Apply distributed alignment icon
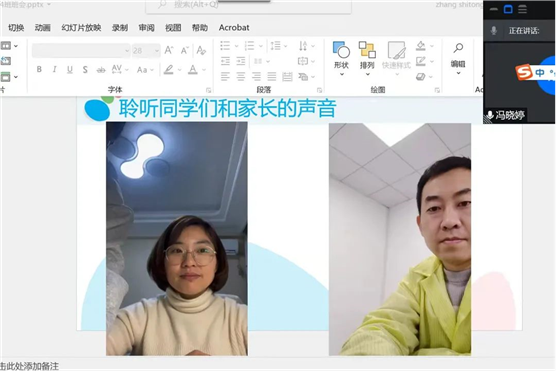The width and height of the screenshot is (556, 371). [x=288, y=77]
